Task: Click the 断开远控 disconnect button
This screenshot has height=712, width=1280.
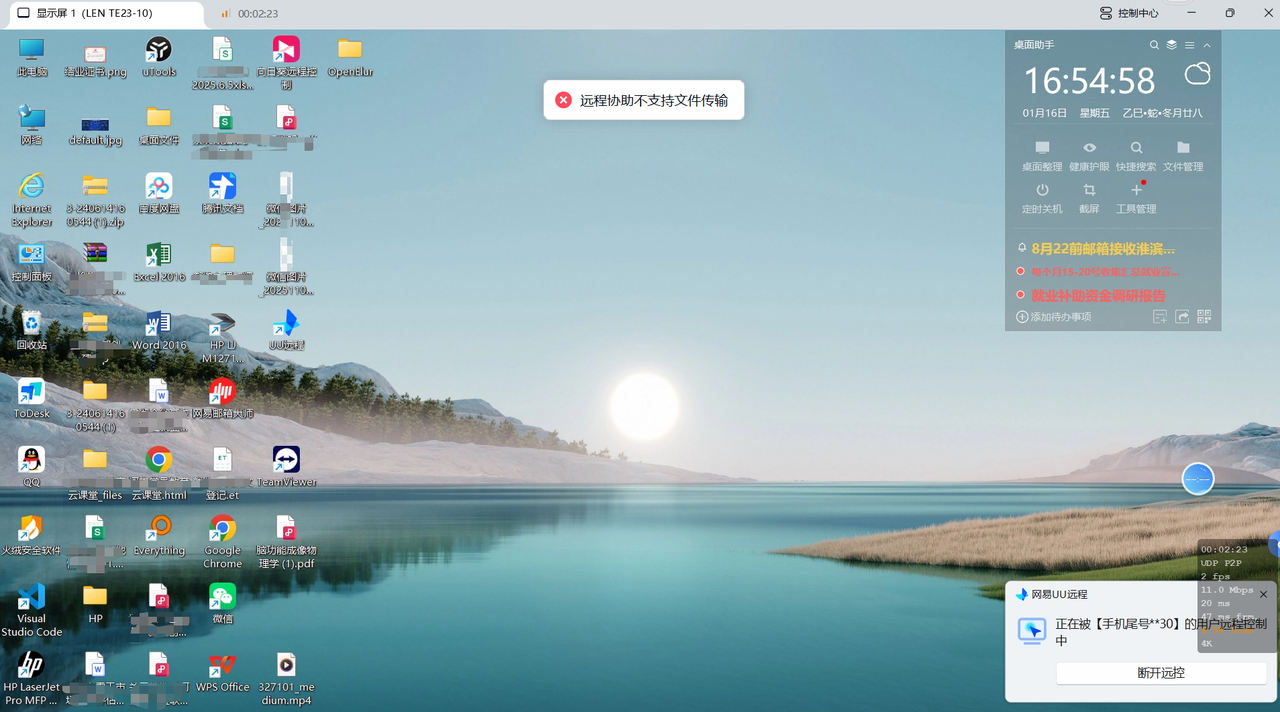Action: pos(1161,673)
